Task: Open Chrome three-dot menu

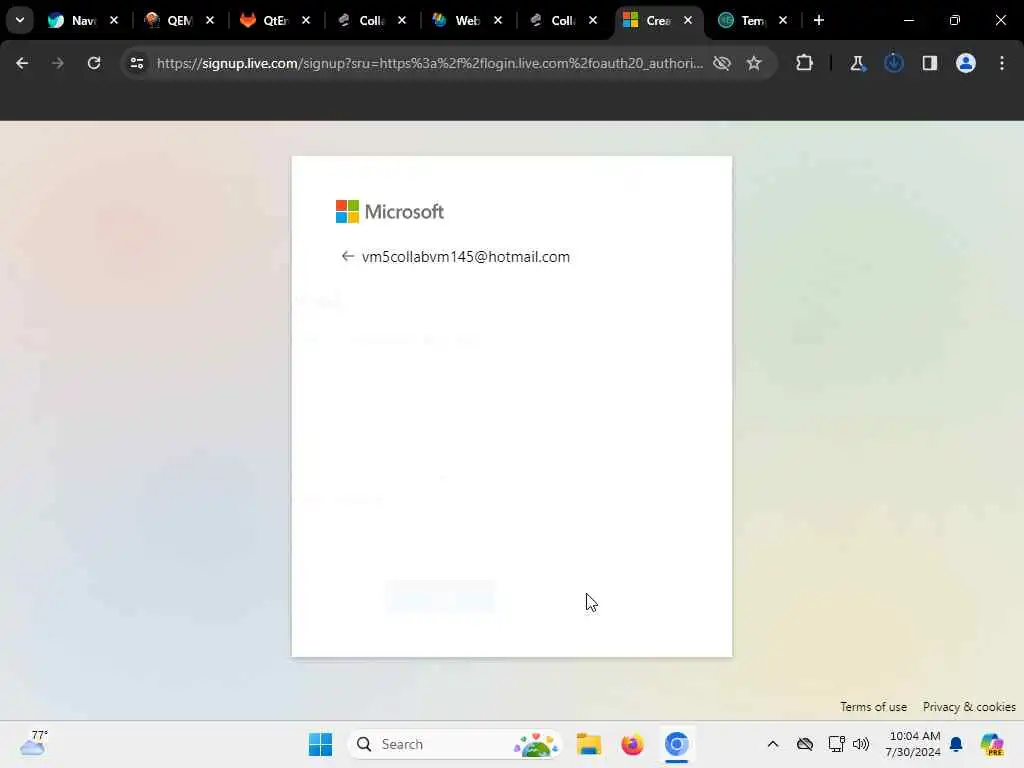Action: point(1002,63)
